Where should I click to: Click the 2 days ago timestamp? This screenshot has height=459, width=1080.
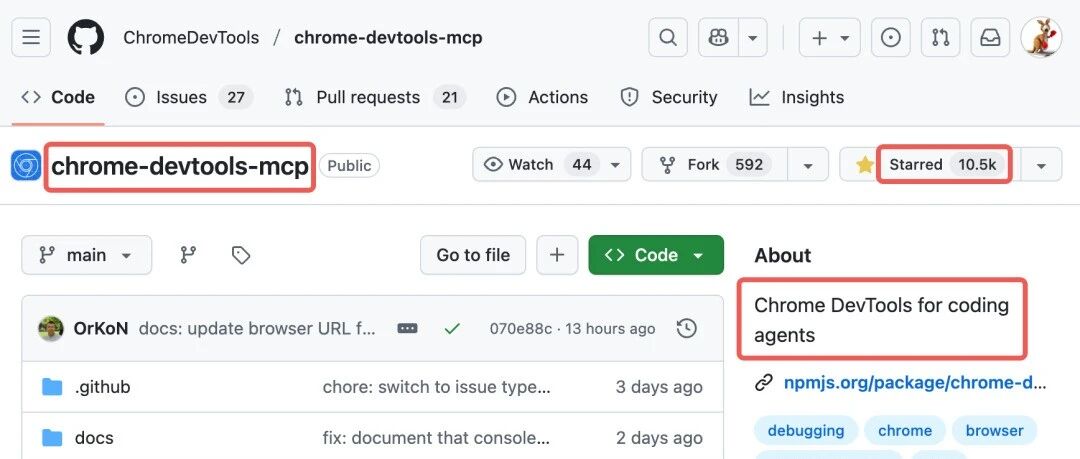[x=659, y=438]
